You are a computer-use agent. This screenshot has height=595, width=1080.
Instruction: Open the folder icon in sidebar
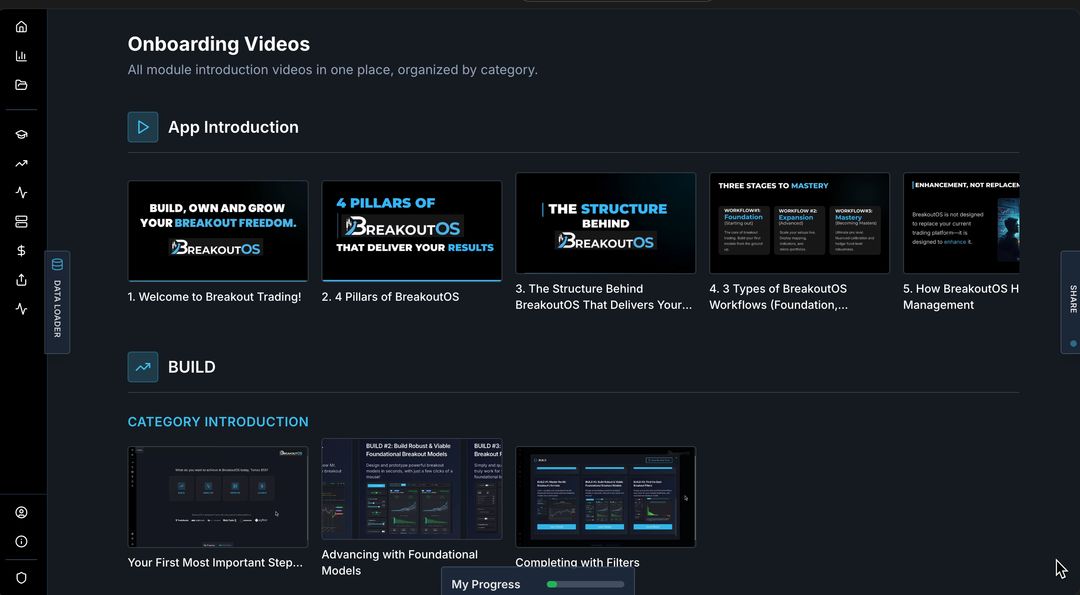click(x=21, y=85)
